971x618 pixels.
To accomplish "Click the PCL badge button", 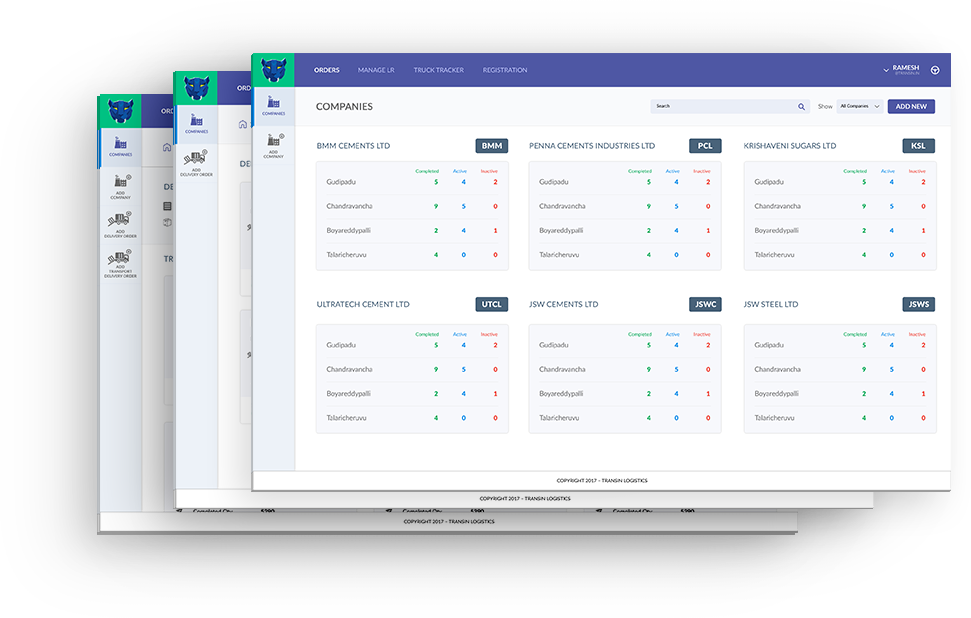I will pos(705,146).
